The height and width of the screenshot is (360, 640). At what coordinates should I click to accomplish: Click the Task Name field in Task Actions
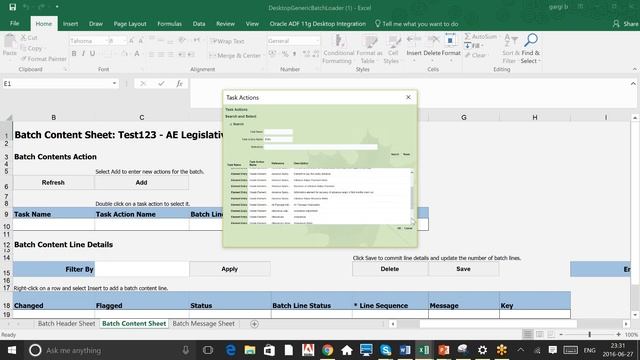tap(278, 132)
